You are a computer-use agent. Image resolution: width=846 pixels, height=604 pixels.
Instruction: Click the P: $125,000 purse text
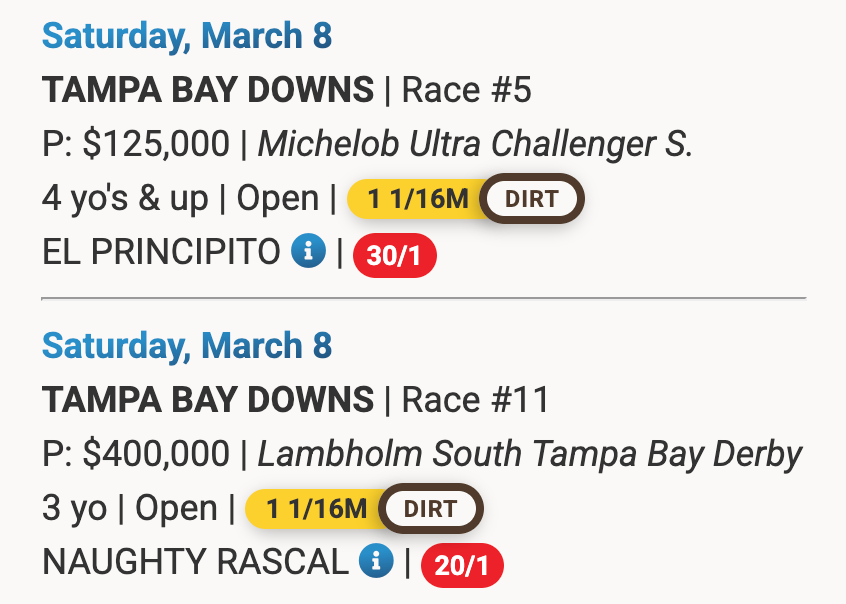[136, 145]
